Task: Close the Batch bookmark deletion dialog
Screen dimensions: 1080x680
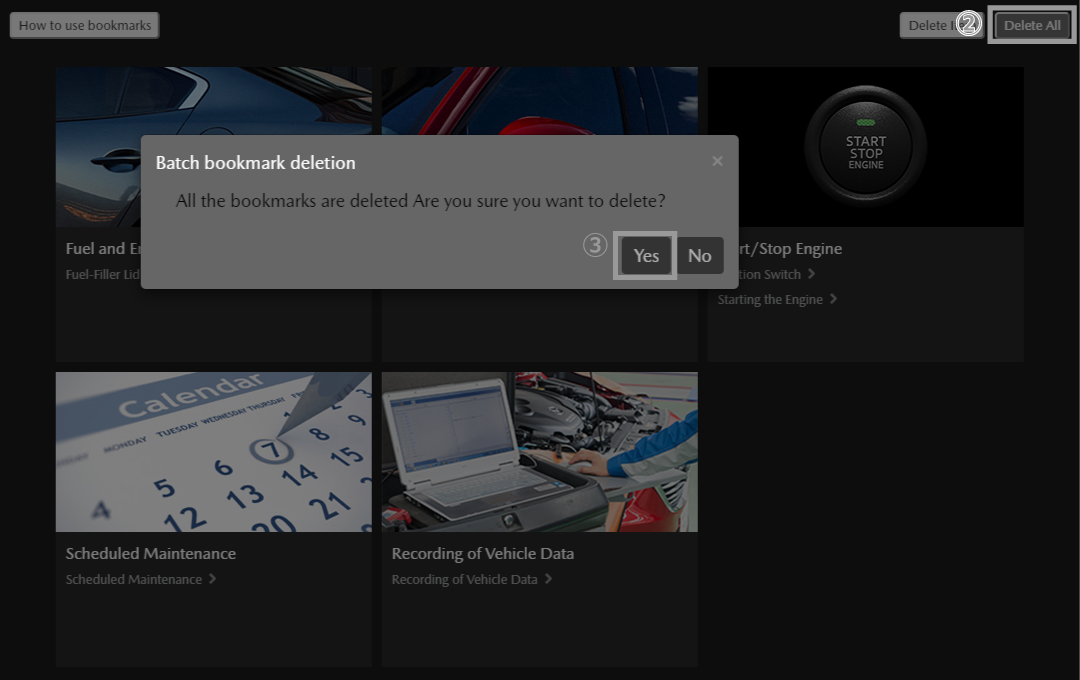Action: pos(717,161)
